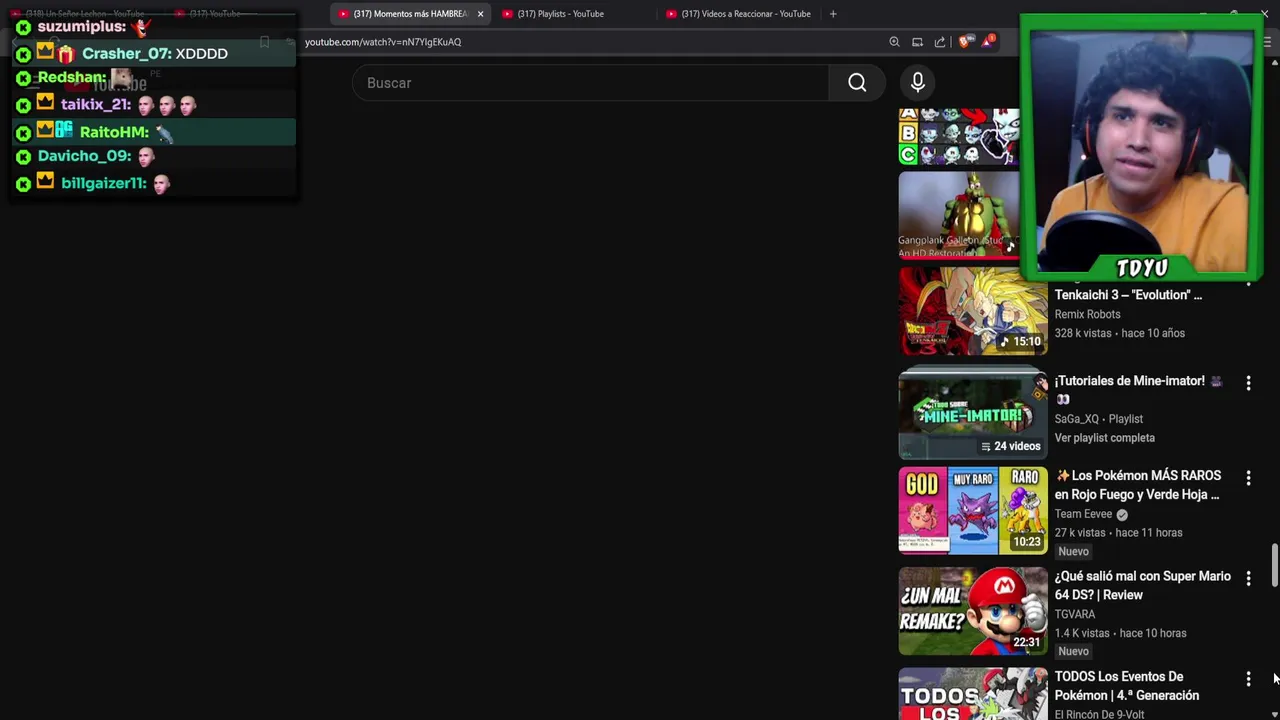Viewport: 1280px width, 720px height.
Task: Click the browser address bar URL
Action: click(x=383, y=42)
